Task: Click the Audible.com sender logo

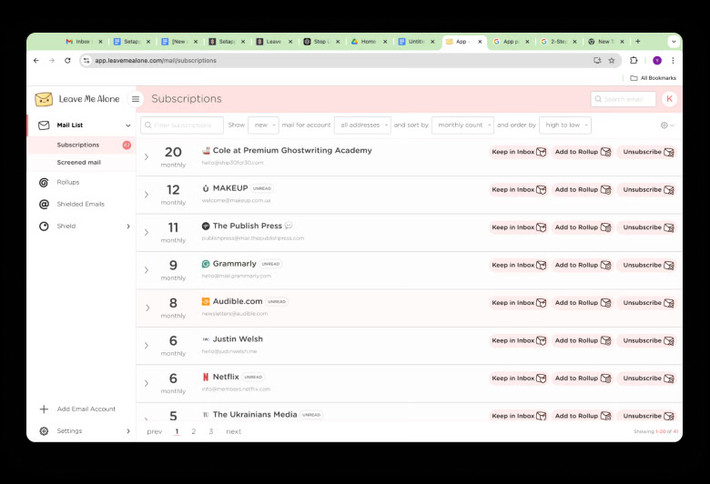Action: click(206, 301)
